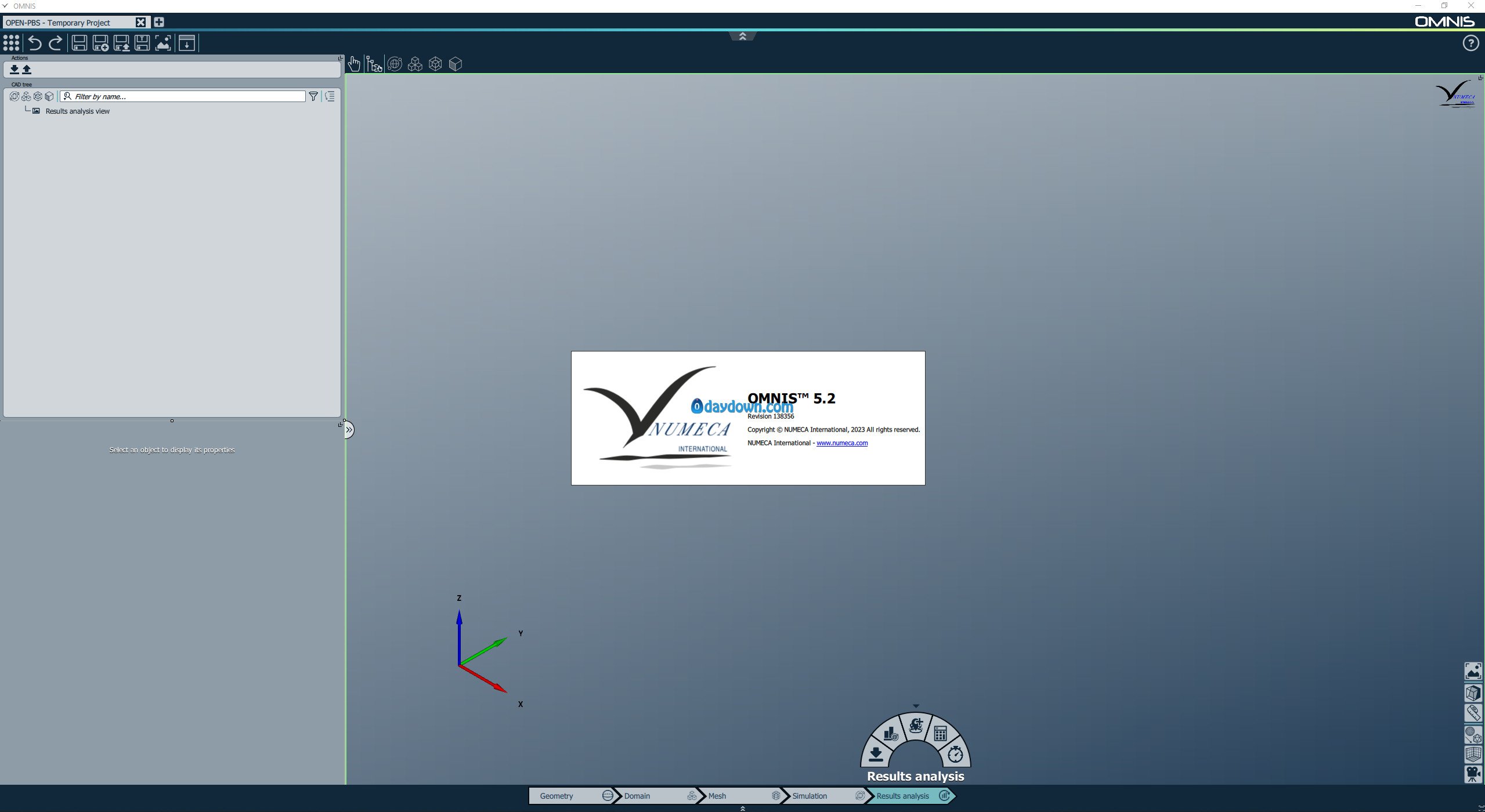Click the screenshot image icon in right sidebar
Viewport: 1485px width, 812px height.
point(1473,671)
